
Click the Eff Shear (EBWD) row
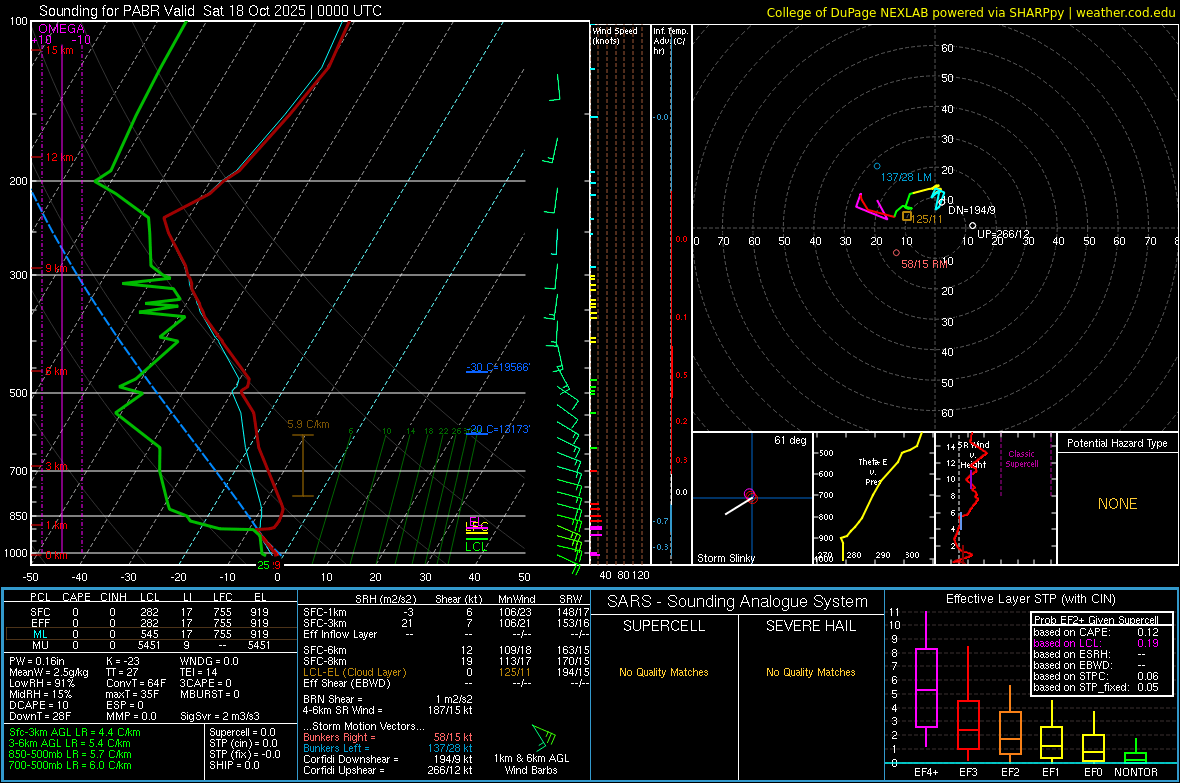446,683
